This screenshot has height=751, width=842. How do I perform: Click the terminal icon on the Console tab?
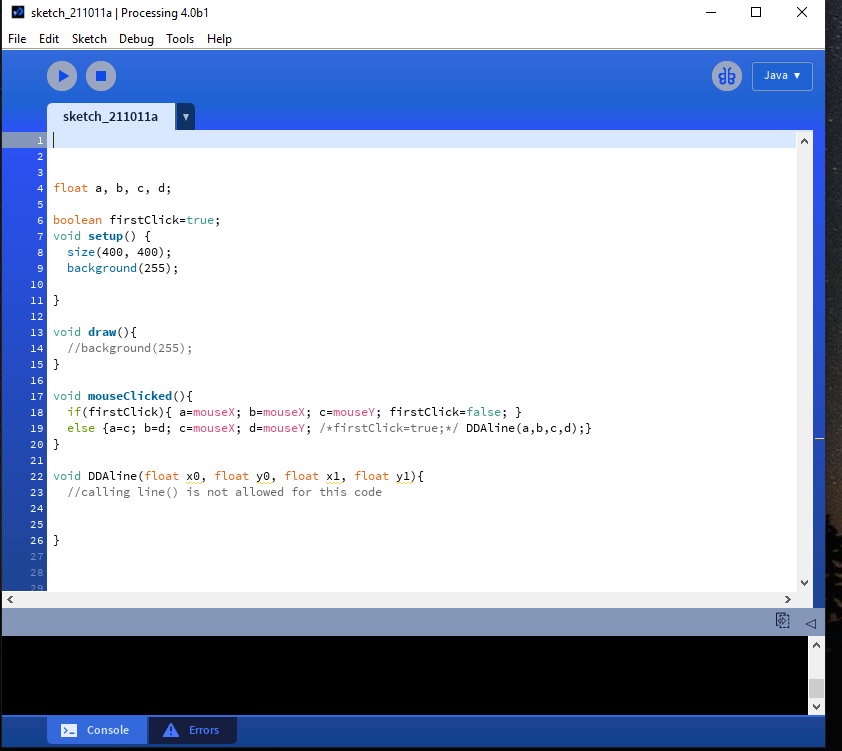[x=69, y=730]
